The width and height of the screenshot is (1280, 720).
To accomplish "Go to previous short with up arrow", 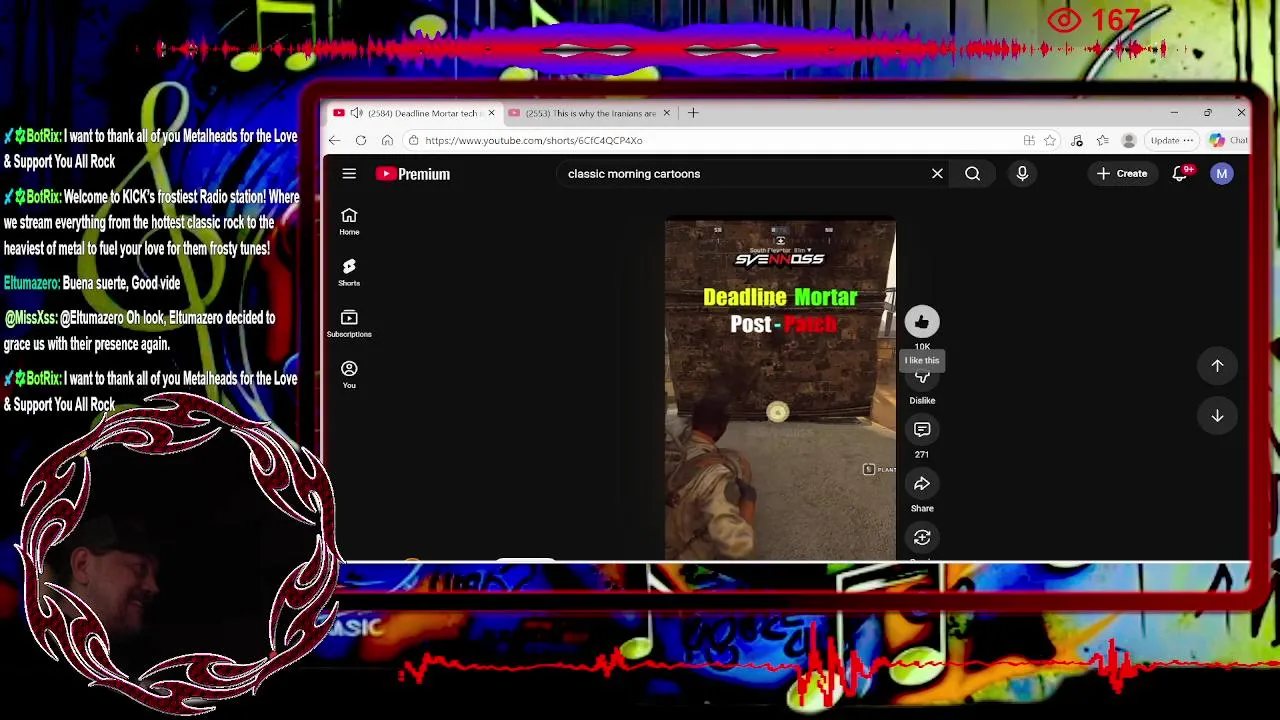I will [x=1217, y=366].
